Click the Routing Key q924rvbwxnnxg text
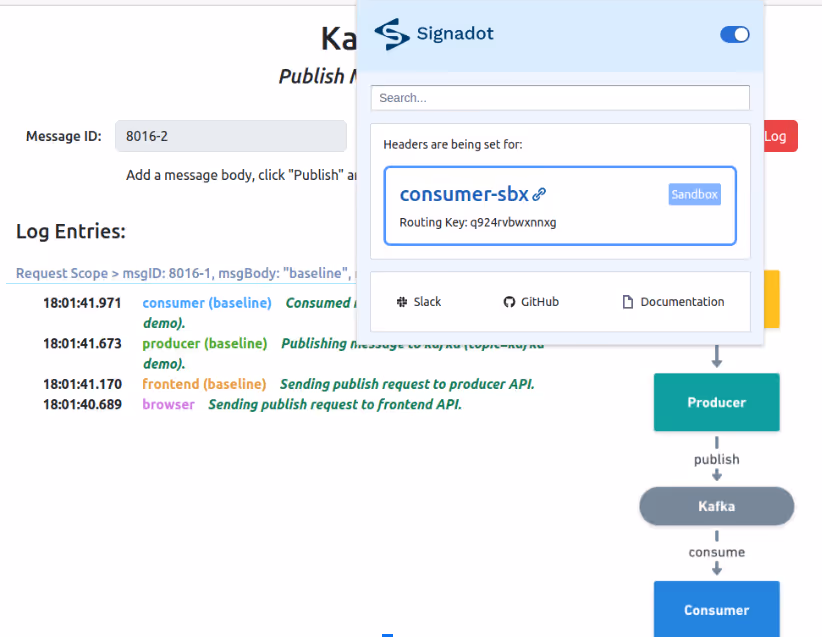Viewport: 822px width, 637px height. (x=478, y=222)
